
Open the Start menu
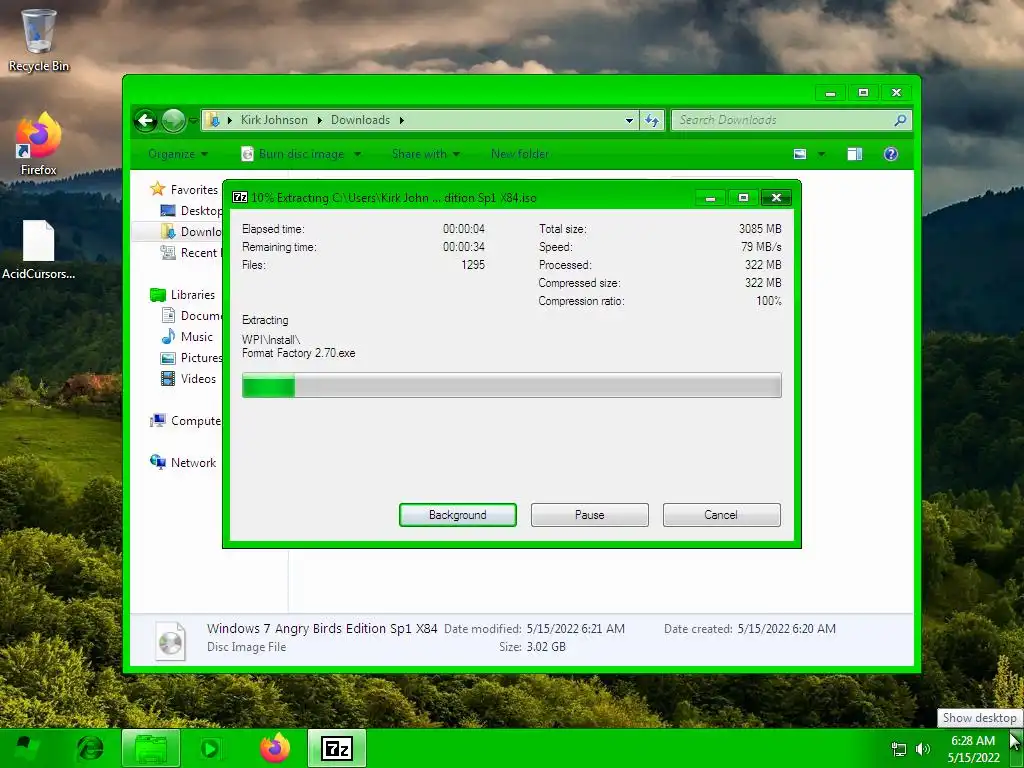pos(26,748)
